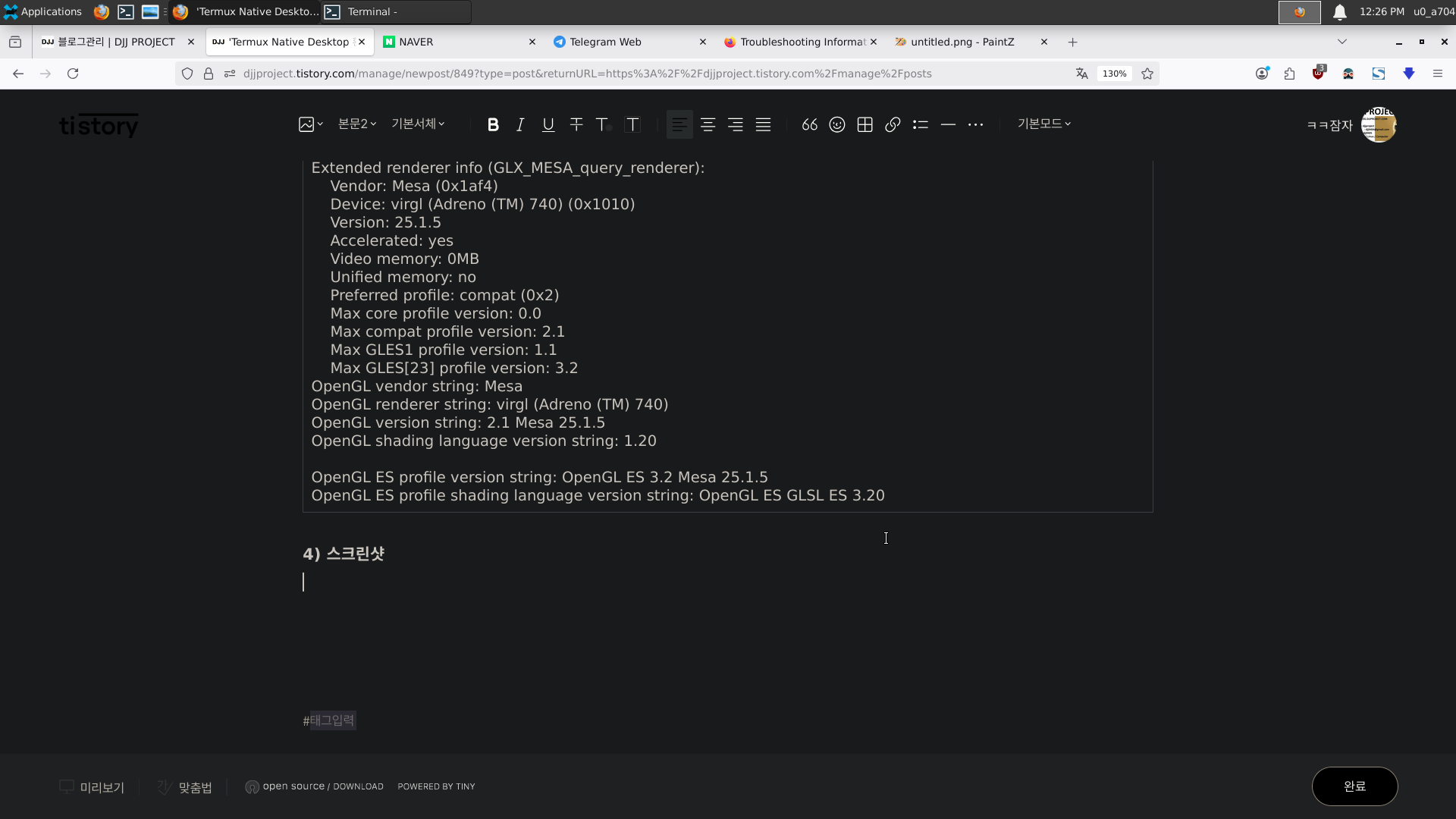
Task: Insert a blockquote with quote icon
Action: coord(809,124)
